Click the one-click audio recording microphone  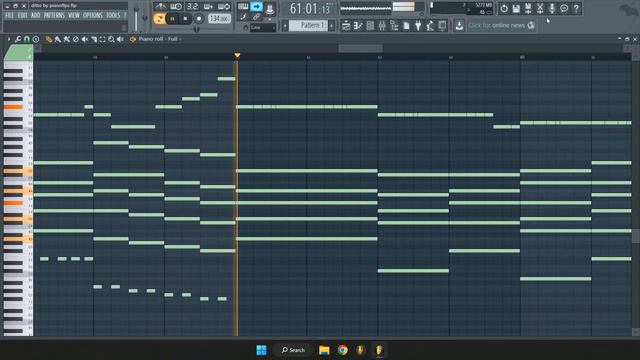(552, 8)
